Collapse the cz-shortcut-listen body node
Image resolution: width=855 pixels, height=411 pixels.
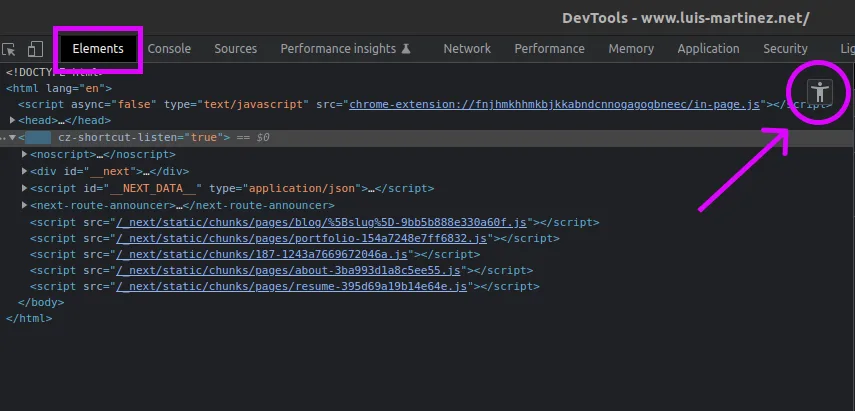[13, 137]
